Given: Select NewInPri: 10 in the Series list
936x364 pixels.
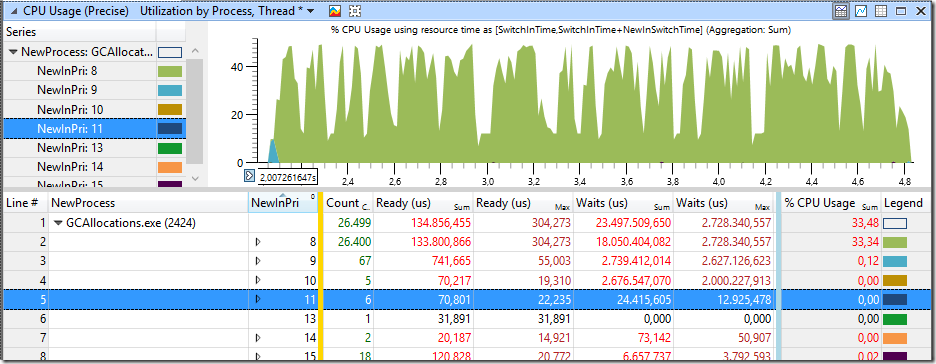Looking at the screenshot, I should pyautogui.click(x=70, y=109).
